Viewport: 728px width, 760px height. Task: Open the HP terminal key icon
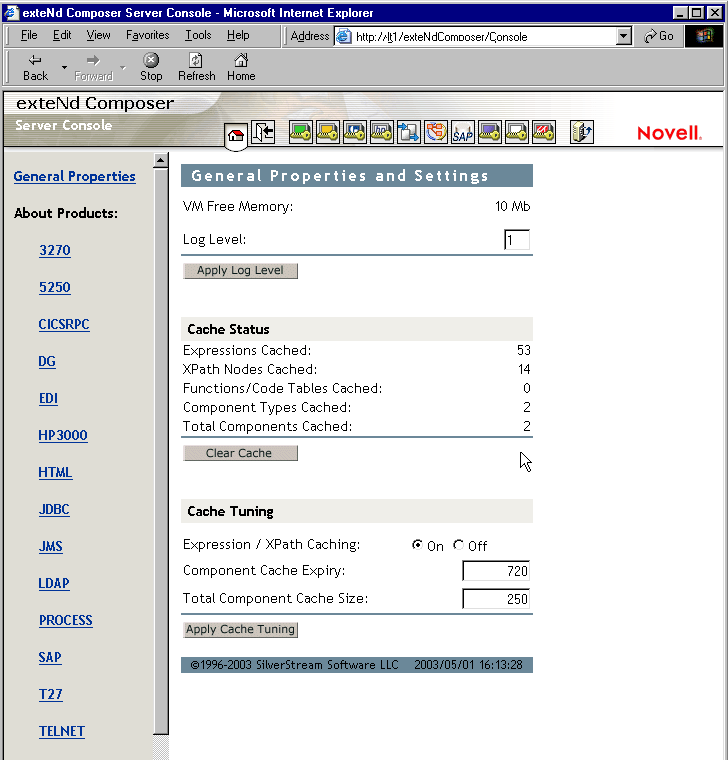tap(382, 132)
